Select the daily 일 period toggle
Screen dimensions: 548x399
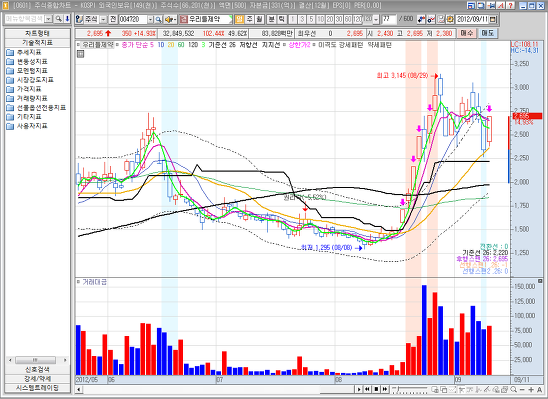[239, 19]
